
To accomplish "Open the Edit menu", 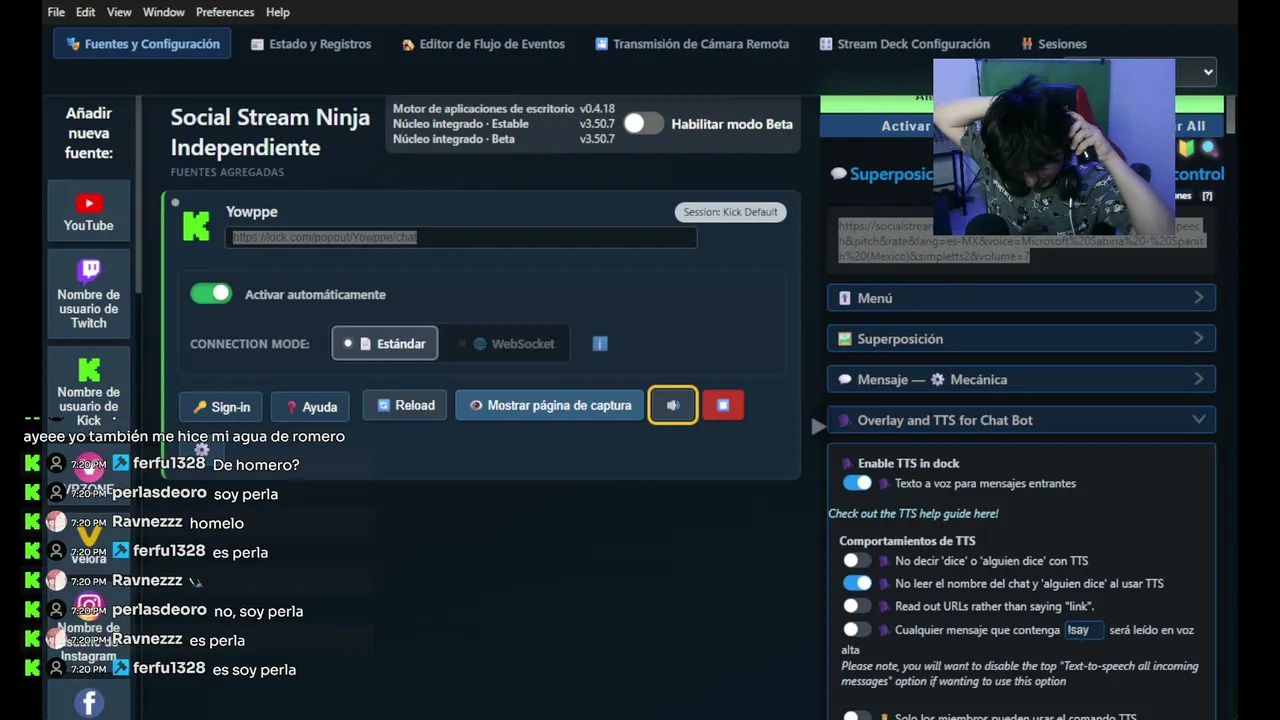I will click(x=86, y=12).
